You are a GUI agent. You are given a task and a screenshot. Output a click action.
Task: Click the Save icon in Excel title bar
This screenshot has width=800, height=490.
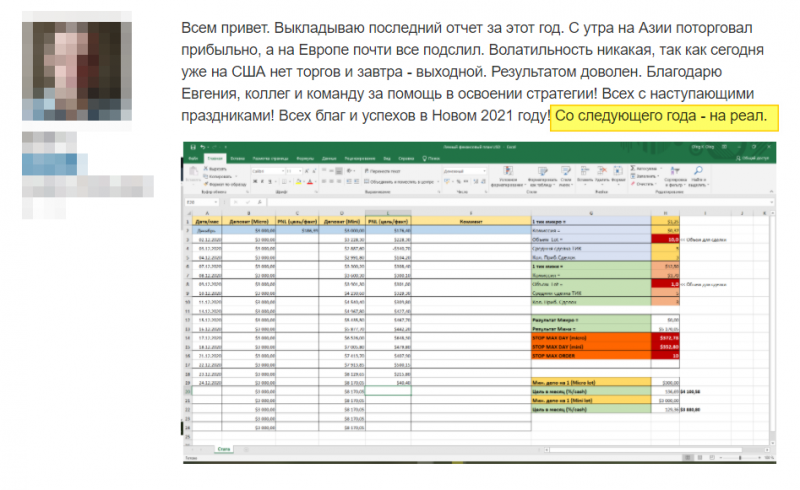point(193,147)
